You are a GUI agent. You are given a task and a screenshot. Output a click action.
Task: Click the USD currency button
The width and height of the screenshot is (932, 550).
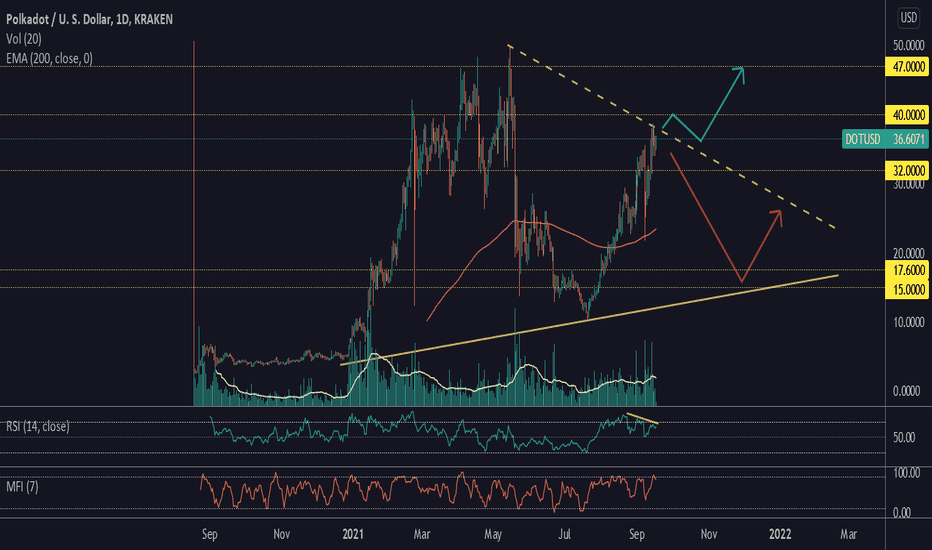[x=908, y=18]
